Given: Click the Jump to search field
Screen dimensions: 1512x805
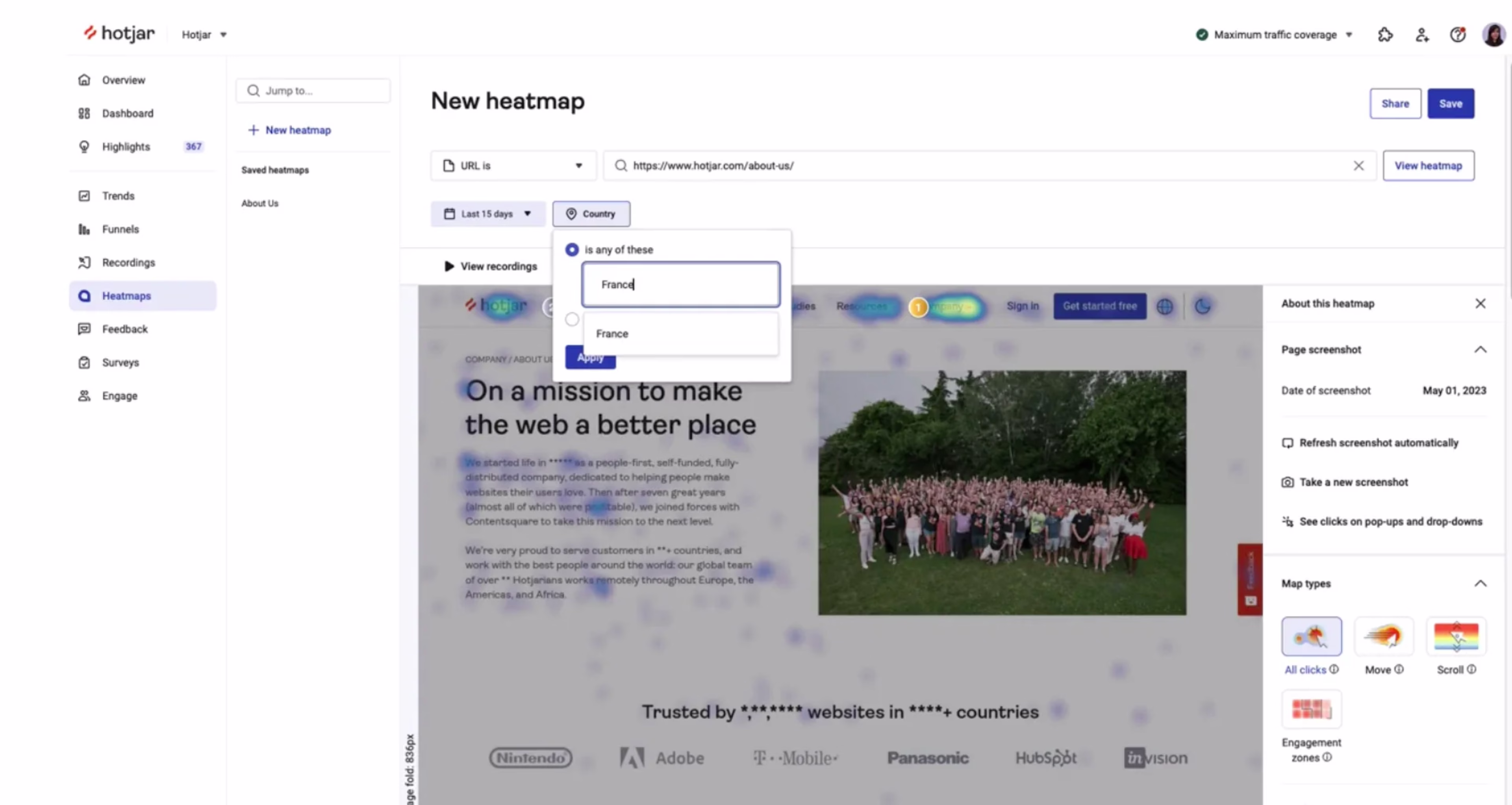Looking at the screenshot, I should (x=313, y=91).
